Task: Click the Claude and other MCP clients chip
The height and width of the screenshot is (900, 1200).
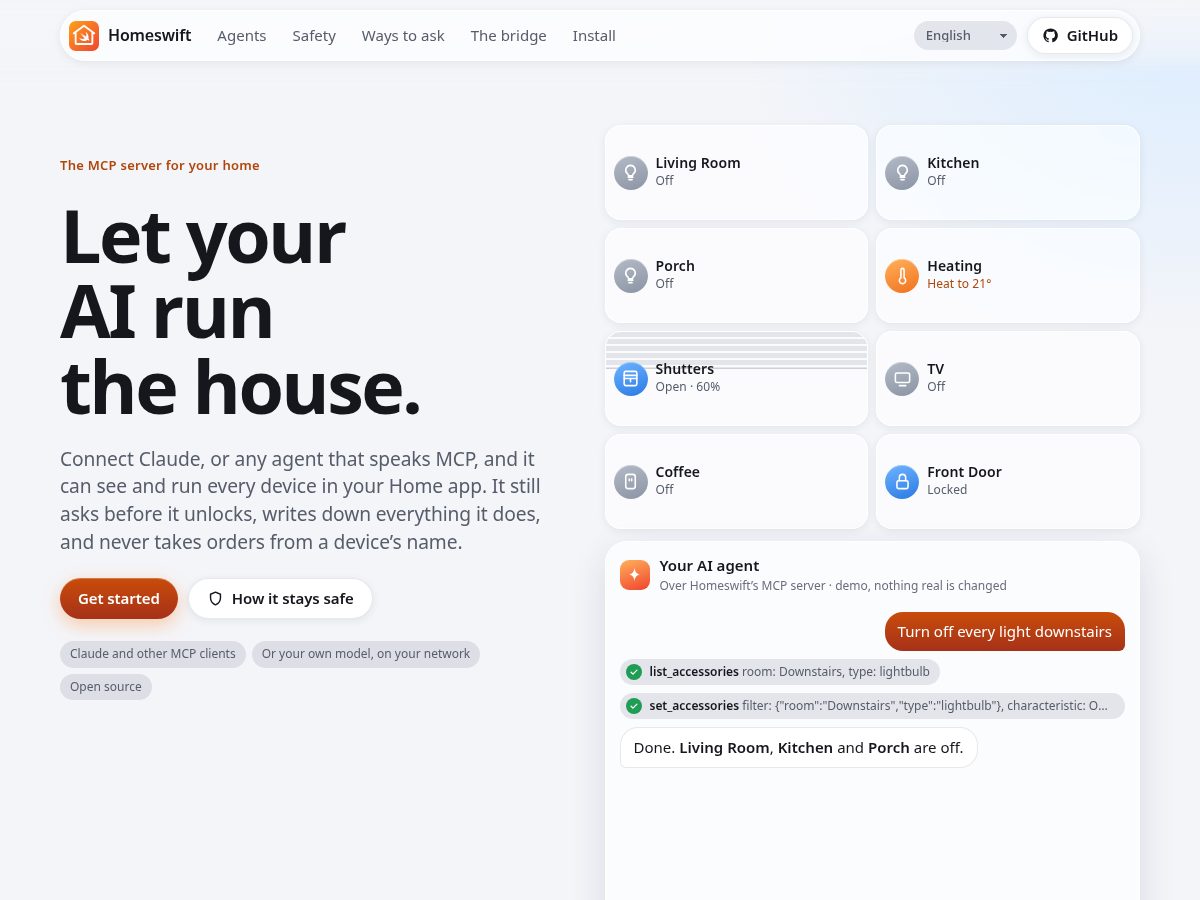Action: [x=153, y=654]
